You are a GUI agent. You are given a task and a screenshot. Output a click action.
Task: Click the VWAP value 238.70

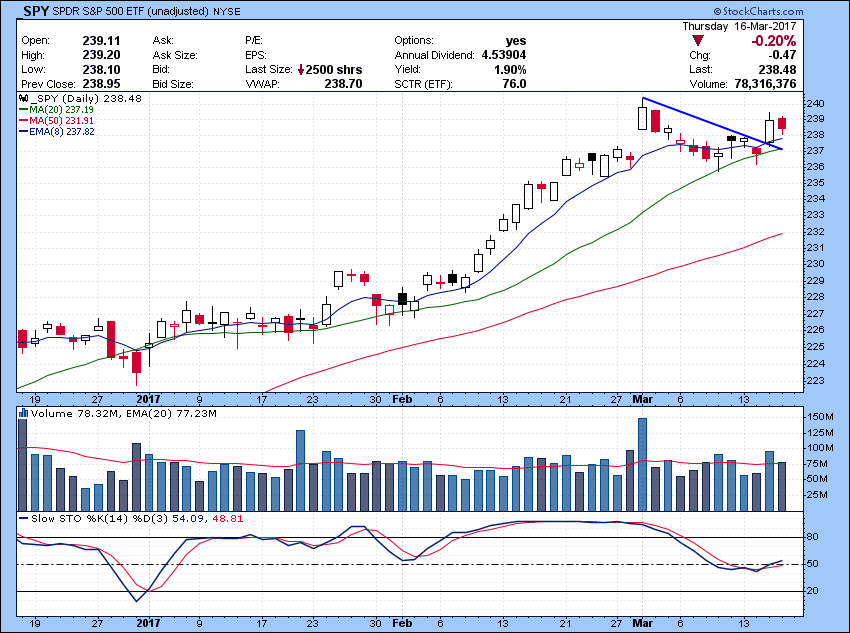pyautogui.click(x=343, y=84)
